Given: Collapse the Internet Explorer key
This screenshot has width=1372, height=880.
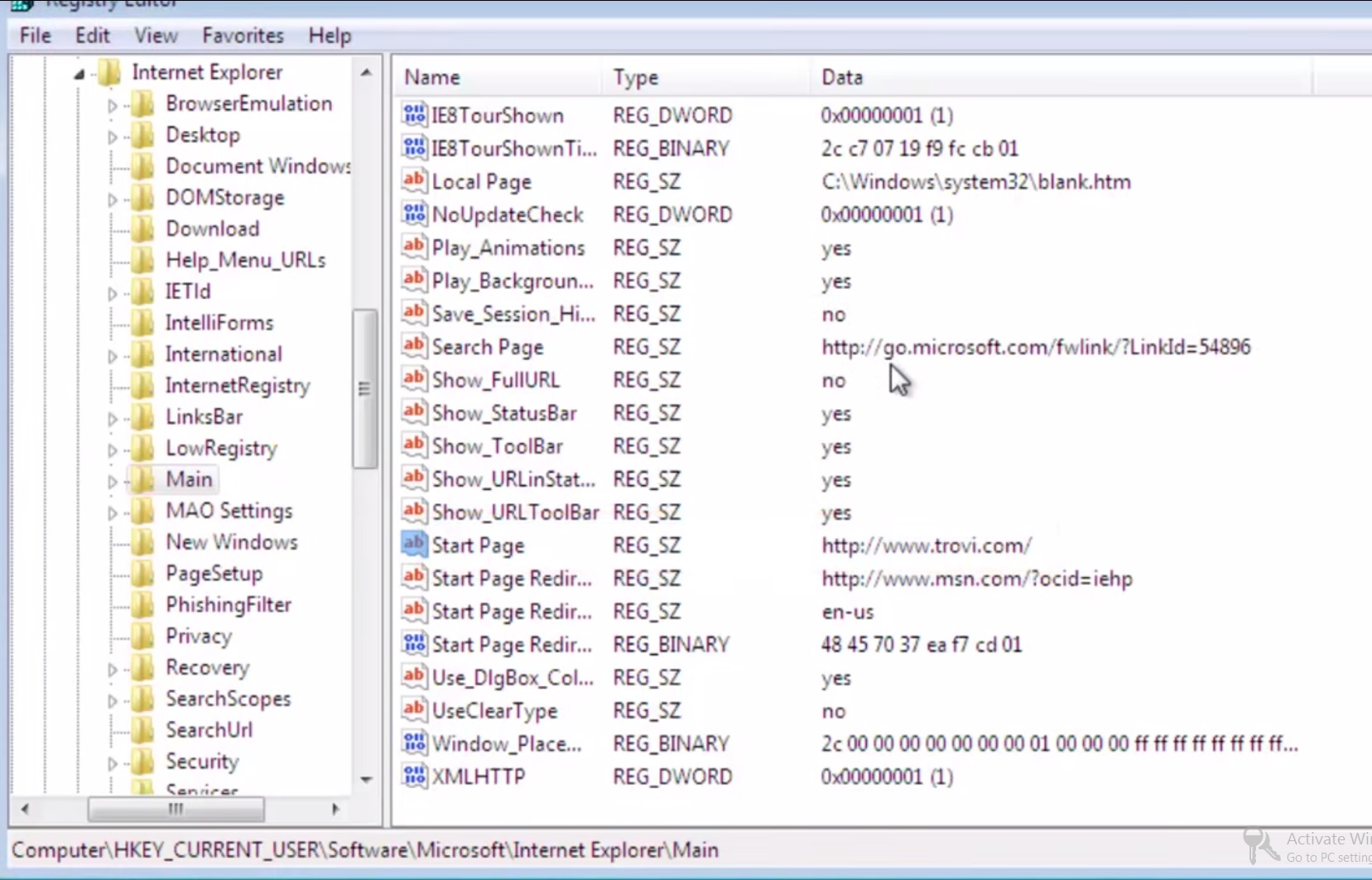Looking at the screenshot, I should (79, 74).
